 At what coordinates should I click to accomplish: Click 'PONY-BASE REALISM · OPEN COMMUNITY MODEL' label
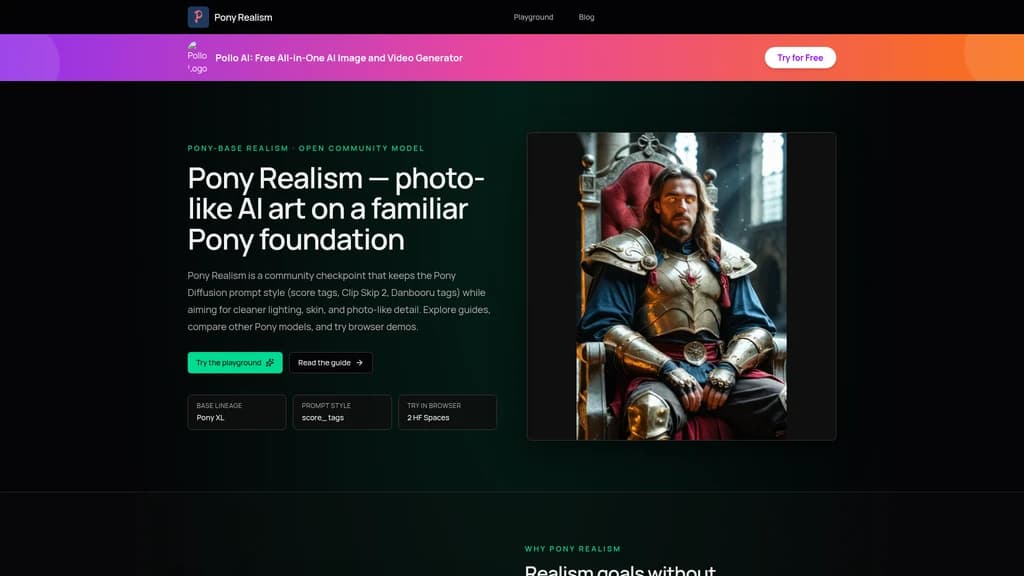tap(306, 148)
